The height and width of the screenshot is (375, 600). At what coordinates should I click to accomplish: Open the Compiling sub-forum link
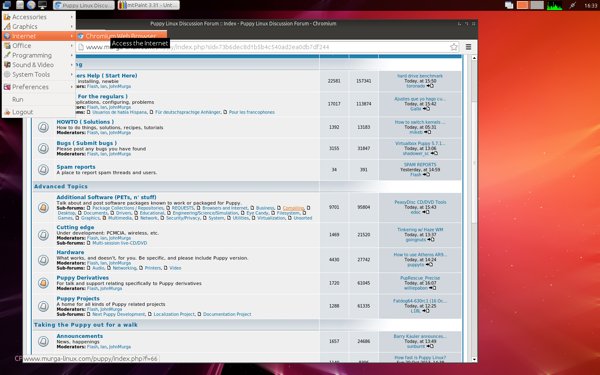pyautogui.click(x=293, y=208)
